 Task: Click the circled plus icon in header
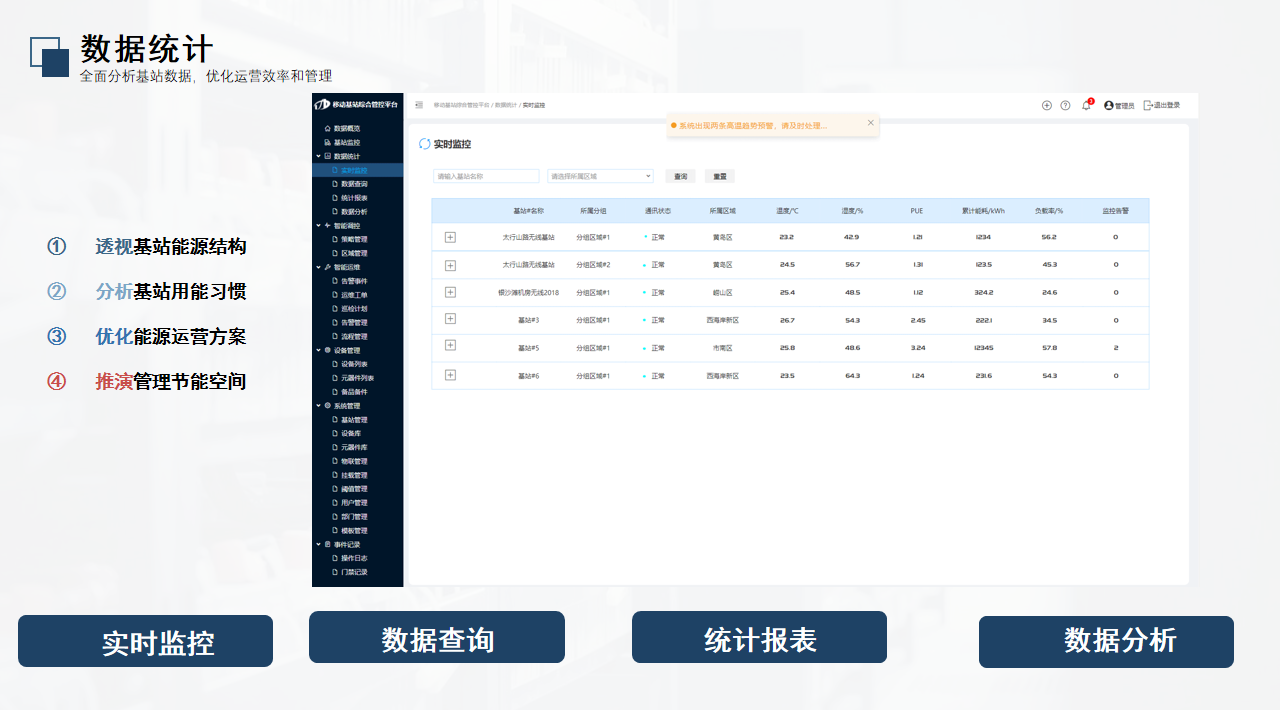1047,105
